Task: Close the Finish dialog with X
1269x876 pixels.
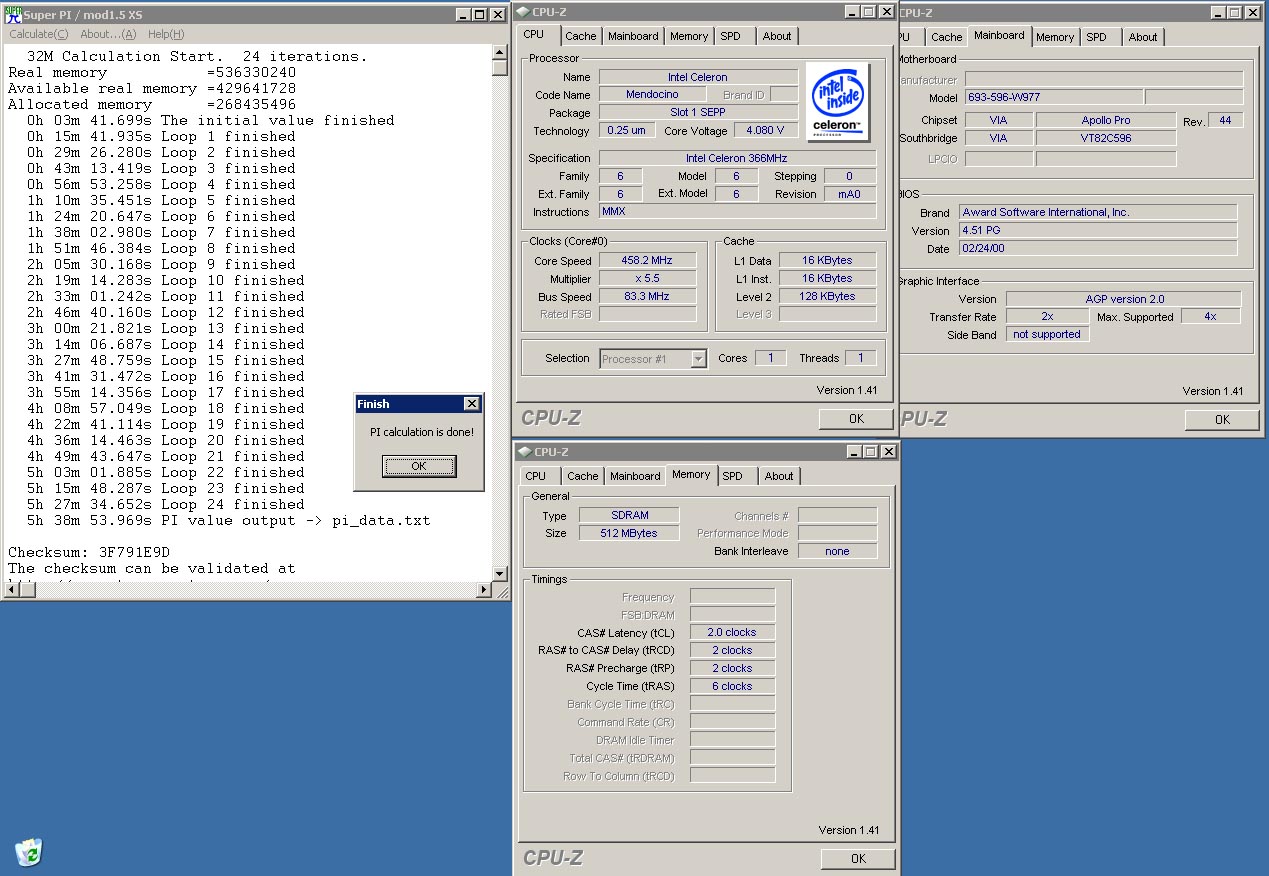Action: coord(472,404)
